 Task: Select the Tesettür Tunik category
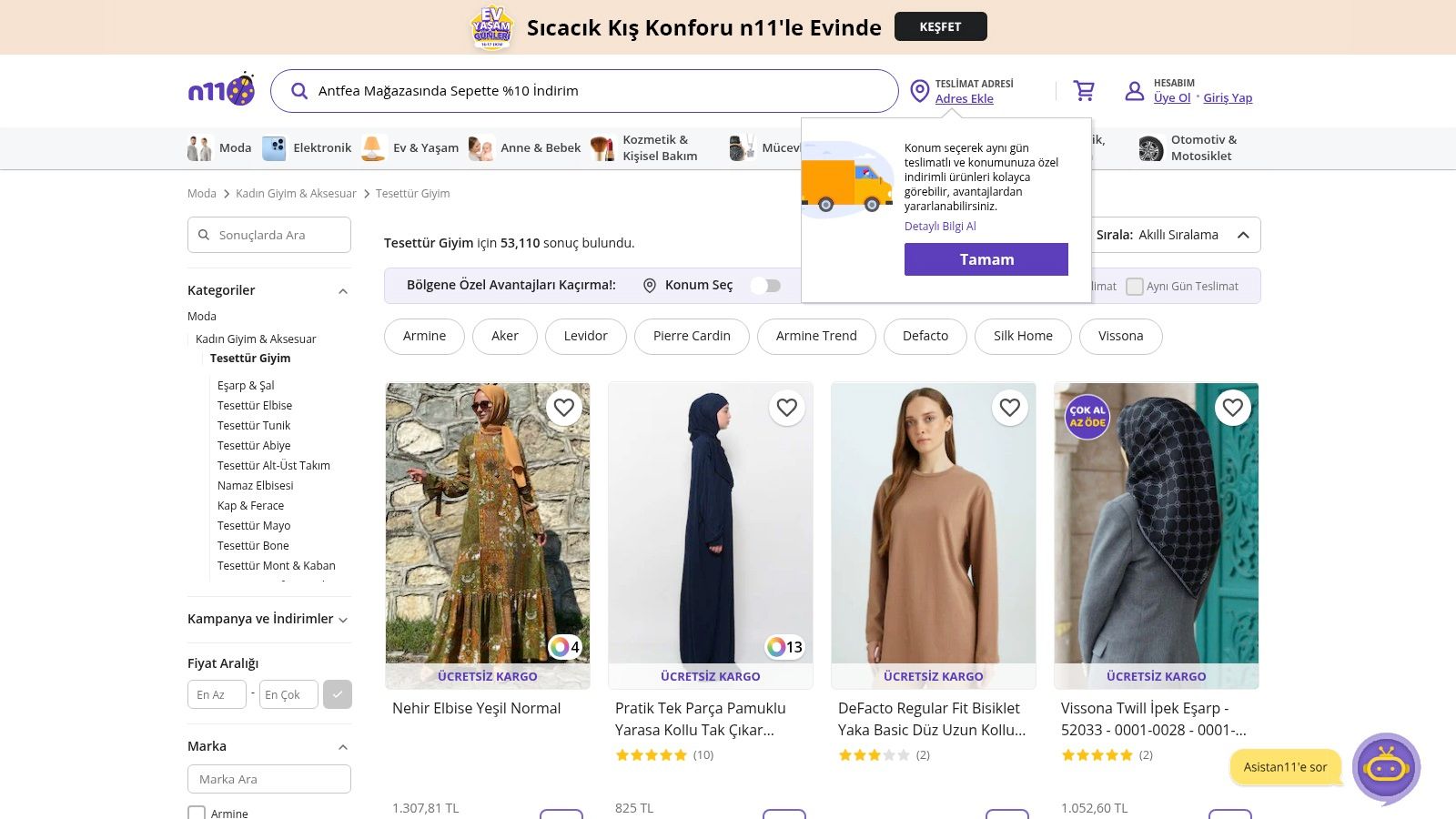coord(254,426)
